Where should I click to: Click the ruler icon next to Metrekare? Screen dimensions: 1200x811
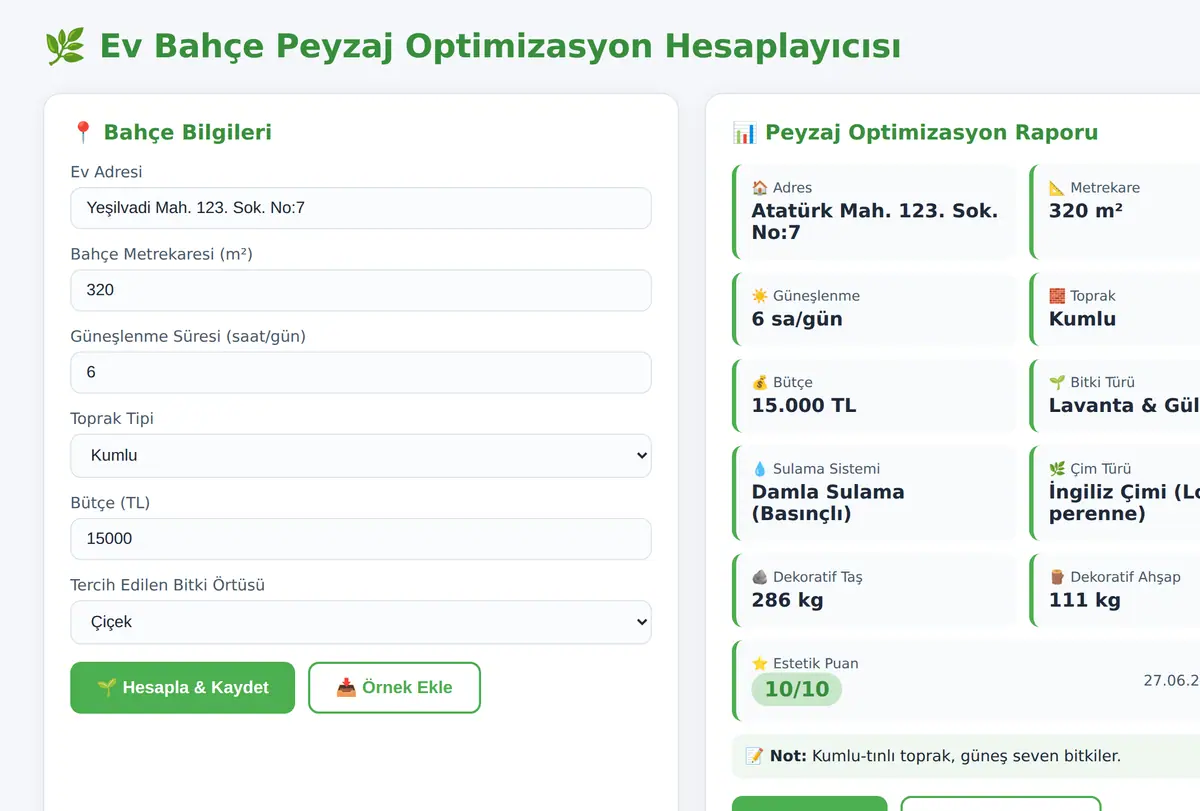pos(1057,187)
